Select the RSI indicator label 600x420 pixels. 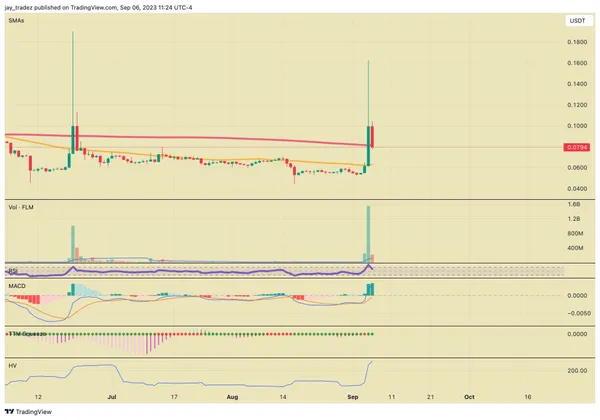[x=14, y=270]
